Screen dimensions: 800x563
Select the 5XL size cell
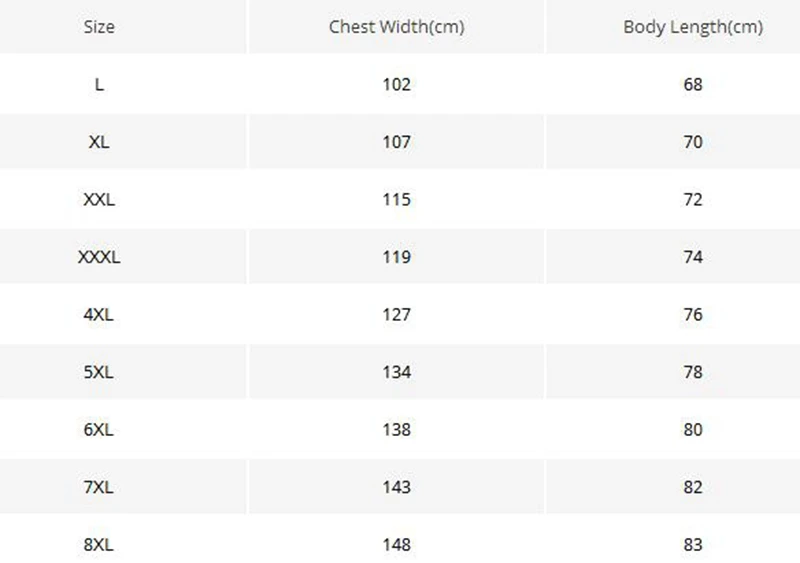(x=99, y=372)
